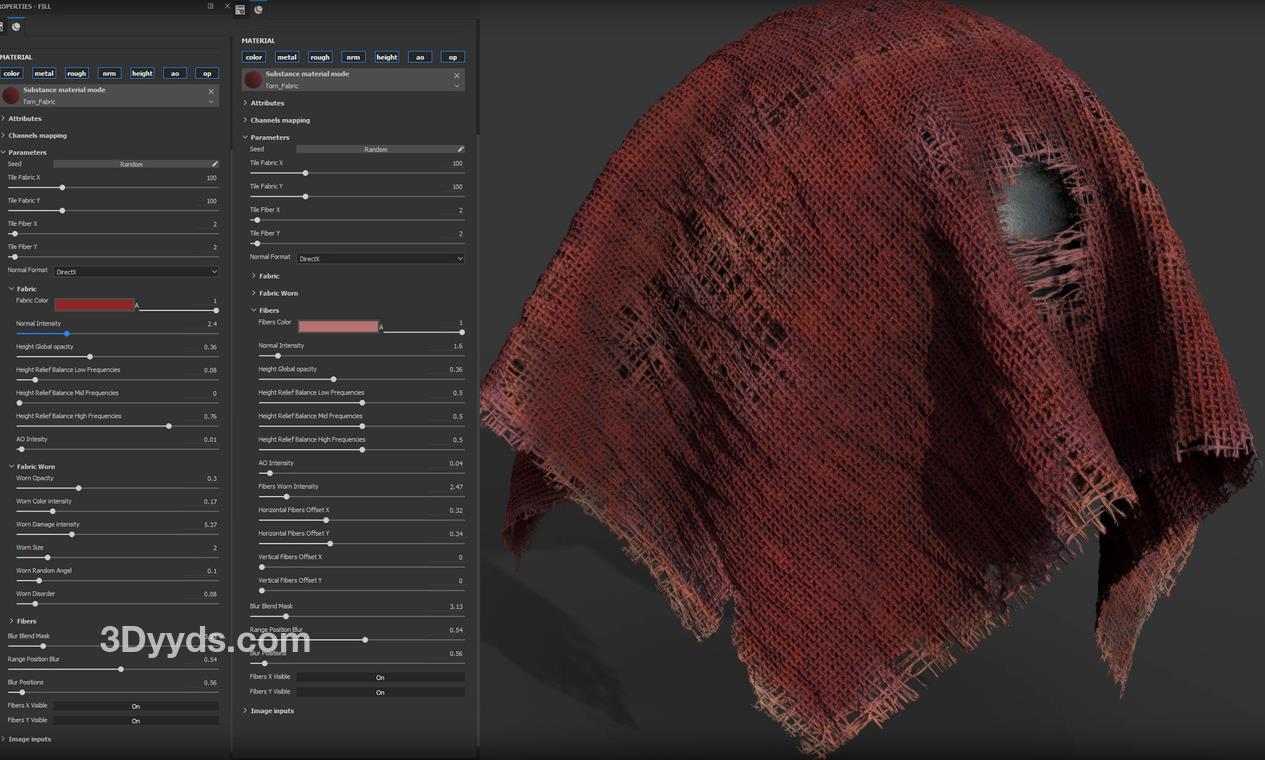Click the material sphere tab icon in the left panel

[x=16, y=27]
